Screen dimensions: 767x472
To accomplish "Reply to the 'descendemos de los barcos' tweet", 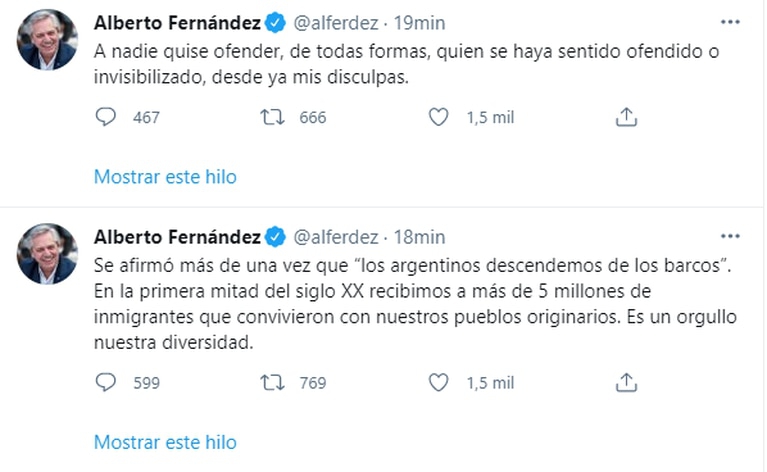I will pos(106,382).
